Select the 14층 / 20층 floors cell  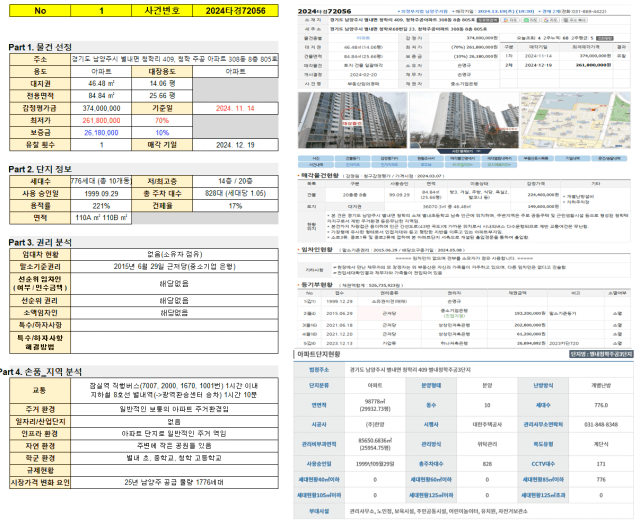coord(236,181)
